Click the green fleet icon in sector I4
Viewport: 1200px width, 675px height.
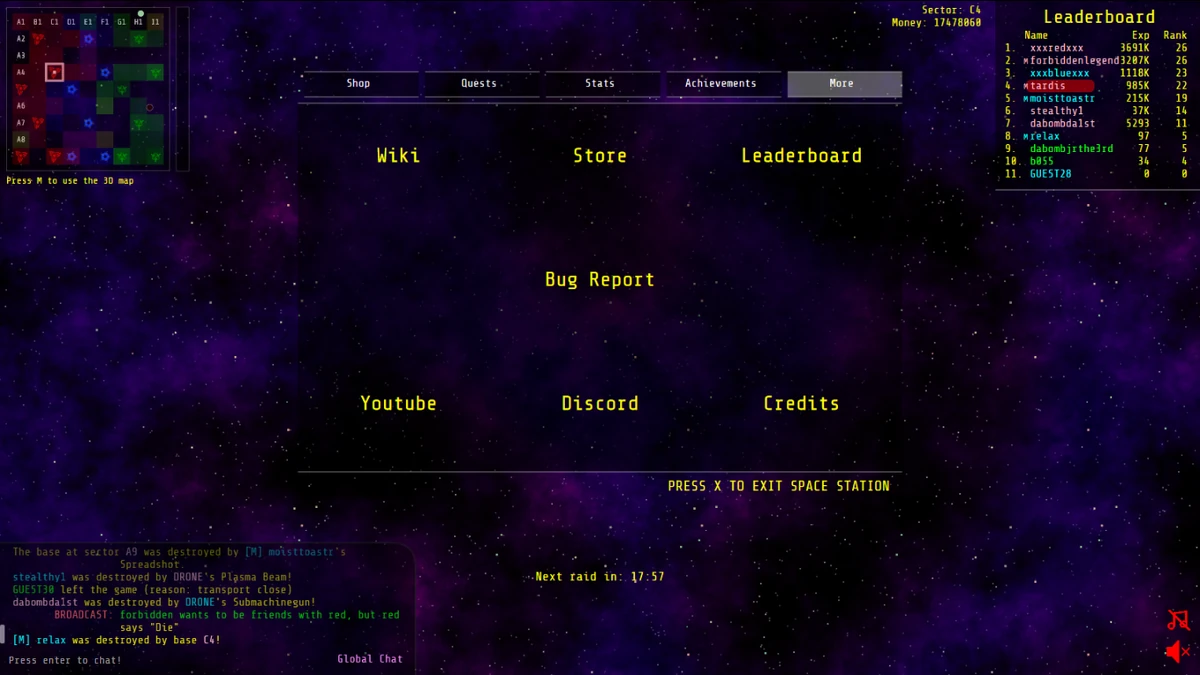(155, 71)
